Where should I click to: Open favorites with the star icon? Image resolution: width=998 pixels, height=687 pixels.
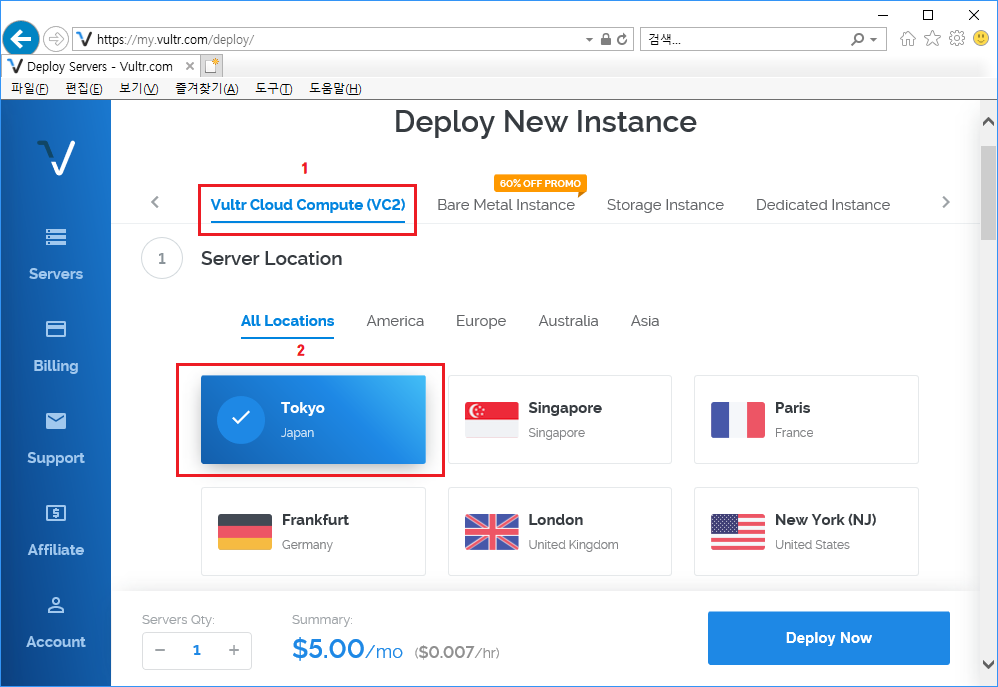(932, 39)
